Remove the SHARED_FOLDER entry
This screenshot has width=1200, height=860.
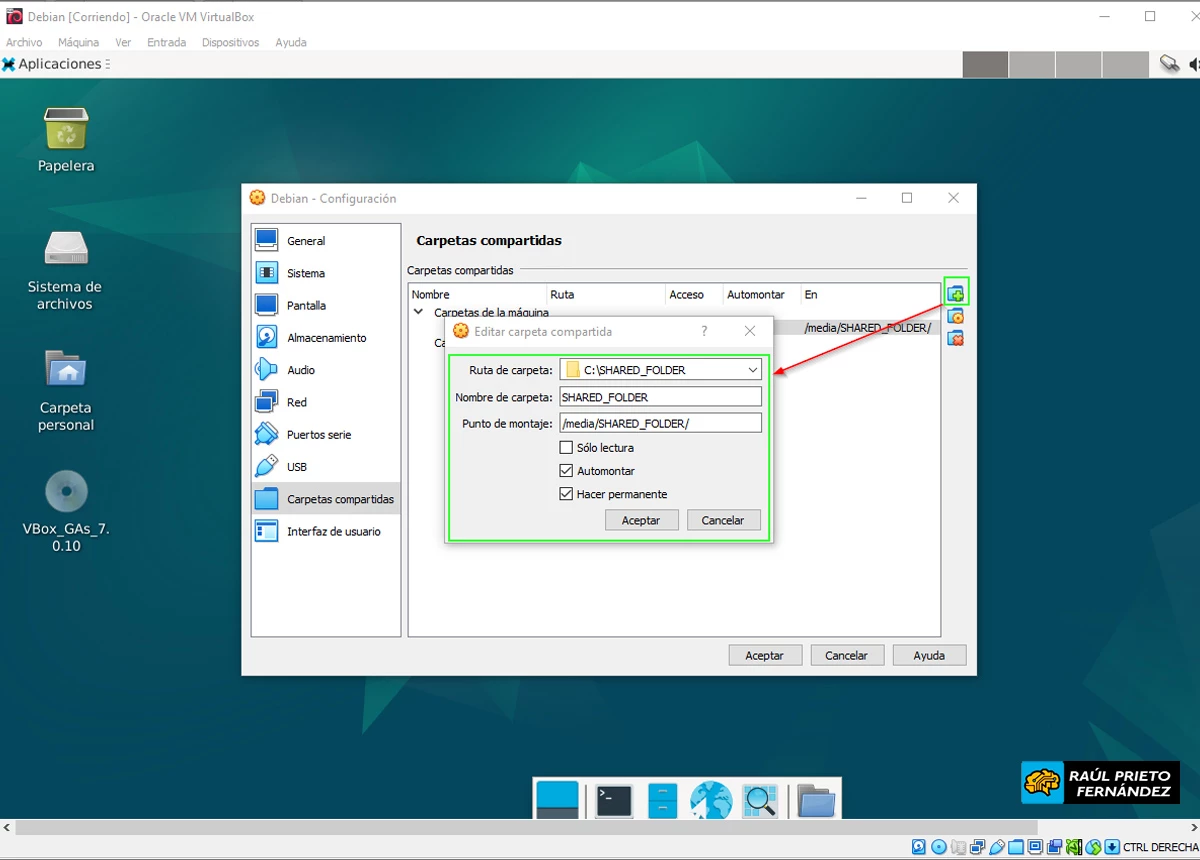955,338
